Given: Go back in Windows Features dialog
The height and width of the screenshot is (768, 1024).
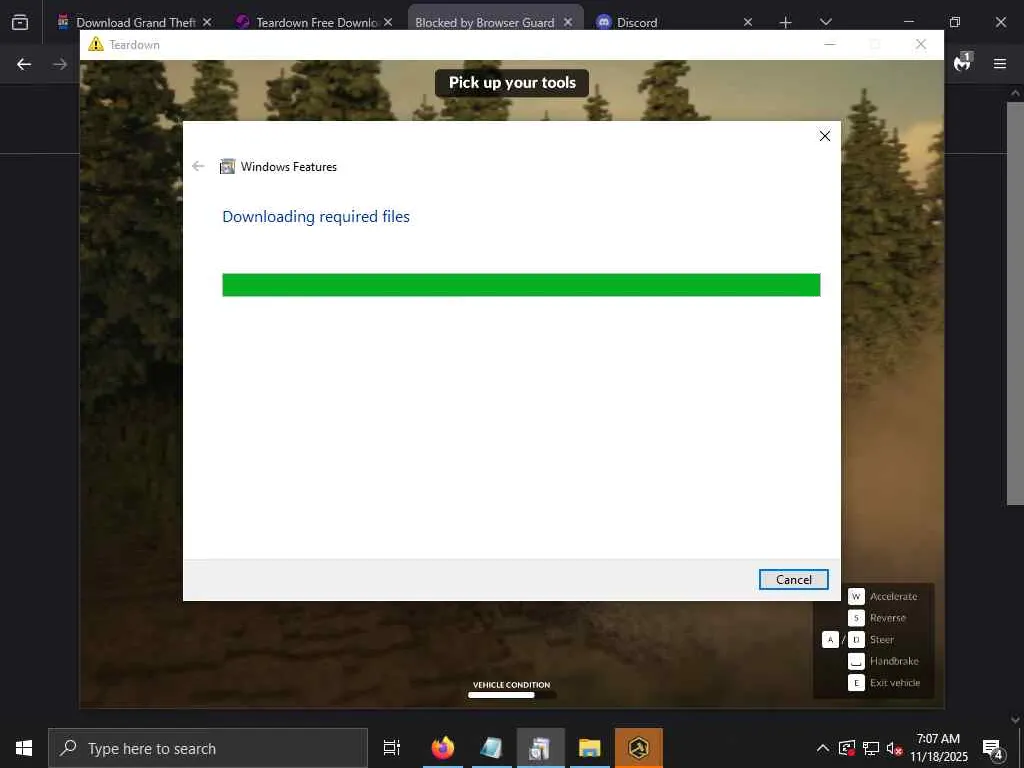Looking at the screenshot, I should [199, 167].
